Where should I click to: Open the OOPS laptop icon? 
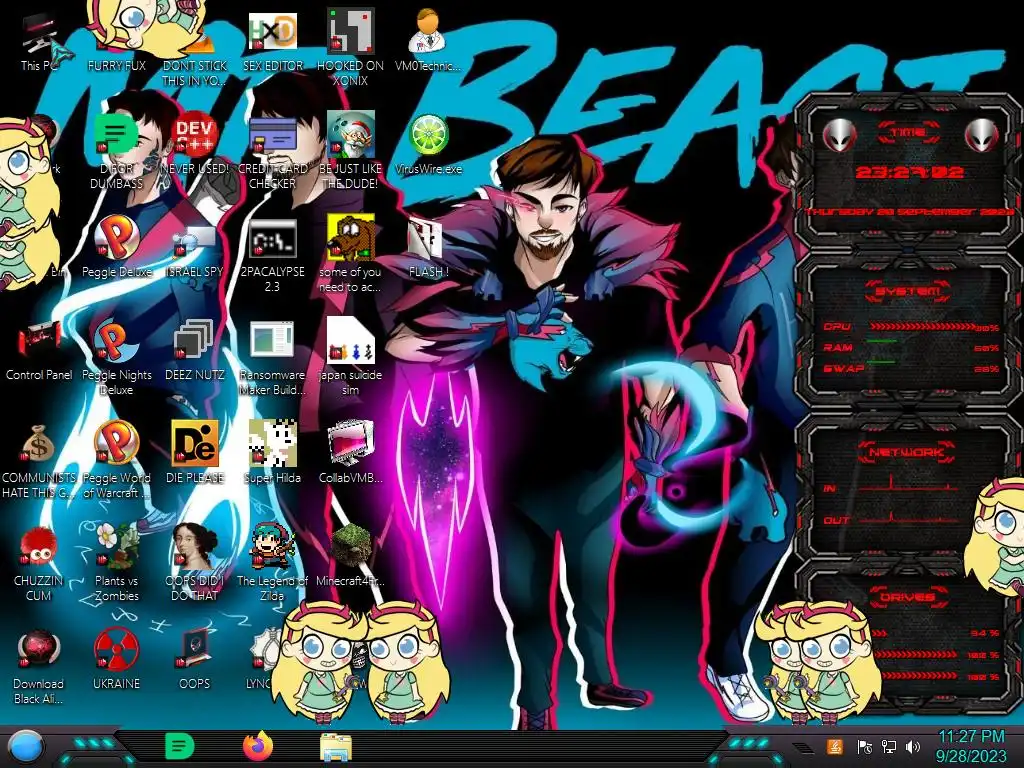point(194,660)
